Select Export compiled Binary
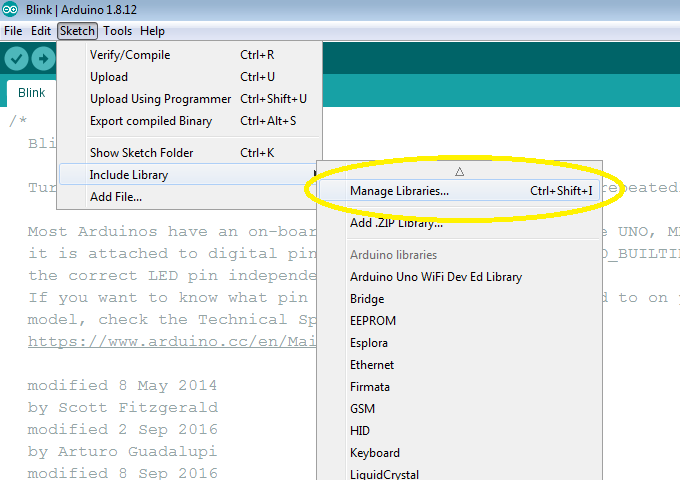The image size is (680, 480). coord(151,121)
